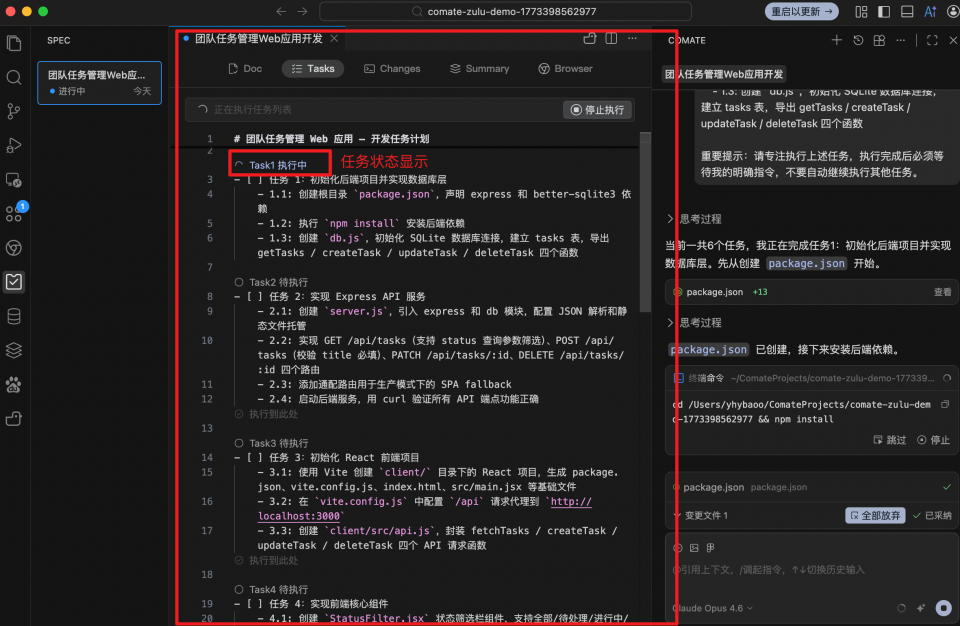Collapse the 变更文件 1 section
The height and width of the screenshot is (626, 960).
tap(700, 515)
